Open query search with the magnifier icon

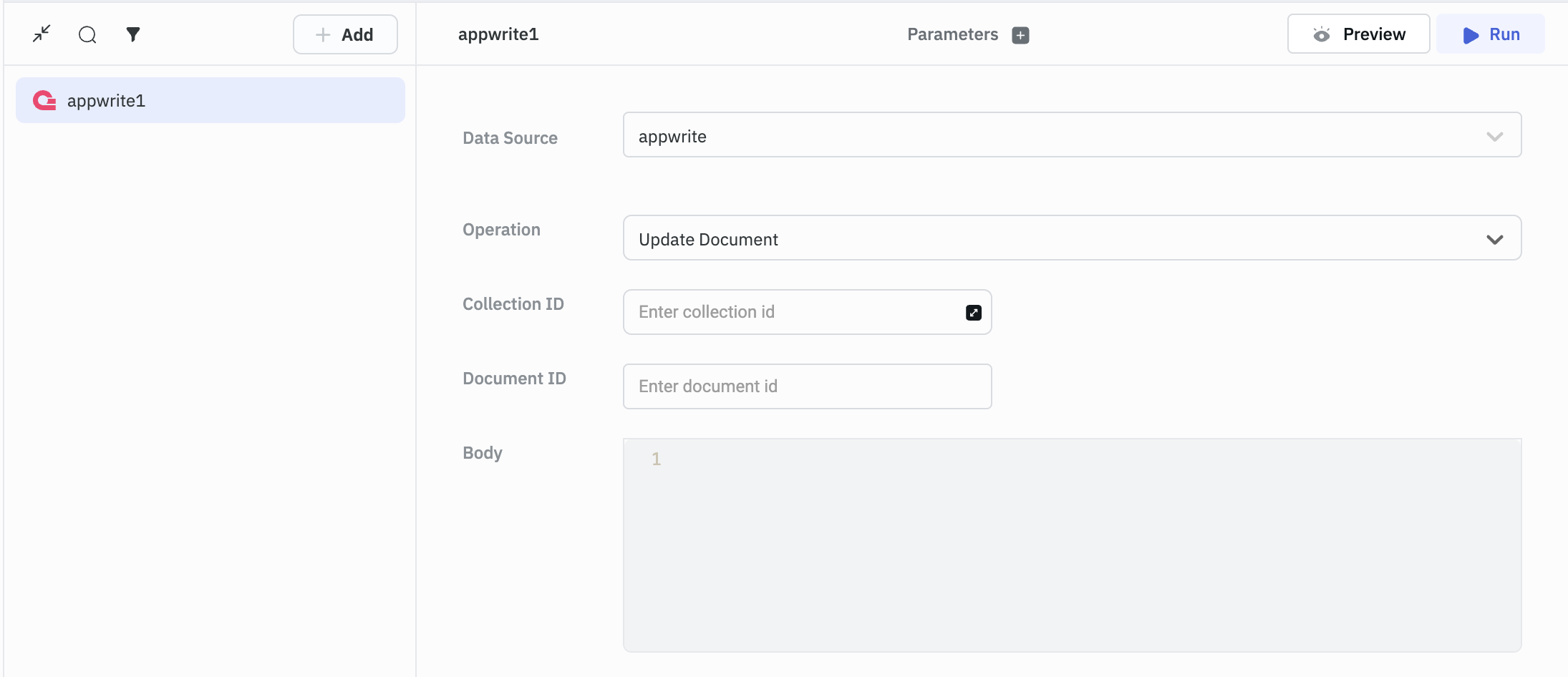(87, 34)
